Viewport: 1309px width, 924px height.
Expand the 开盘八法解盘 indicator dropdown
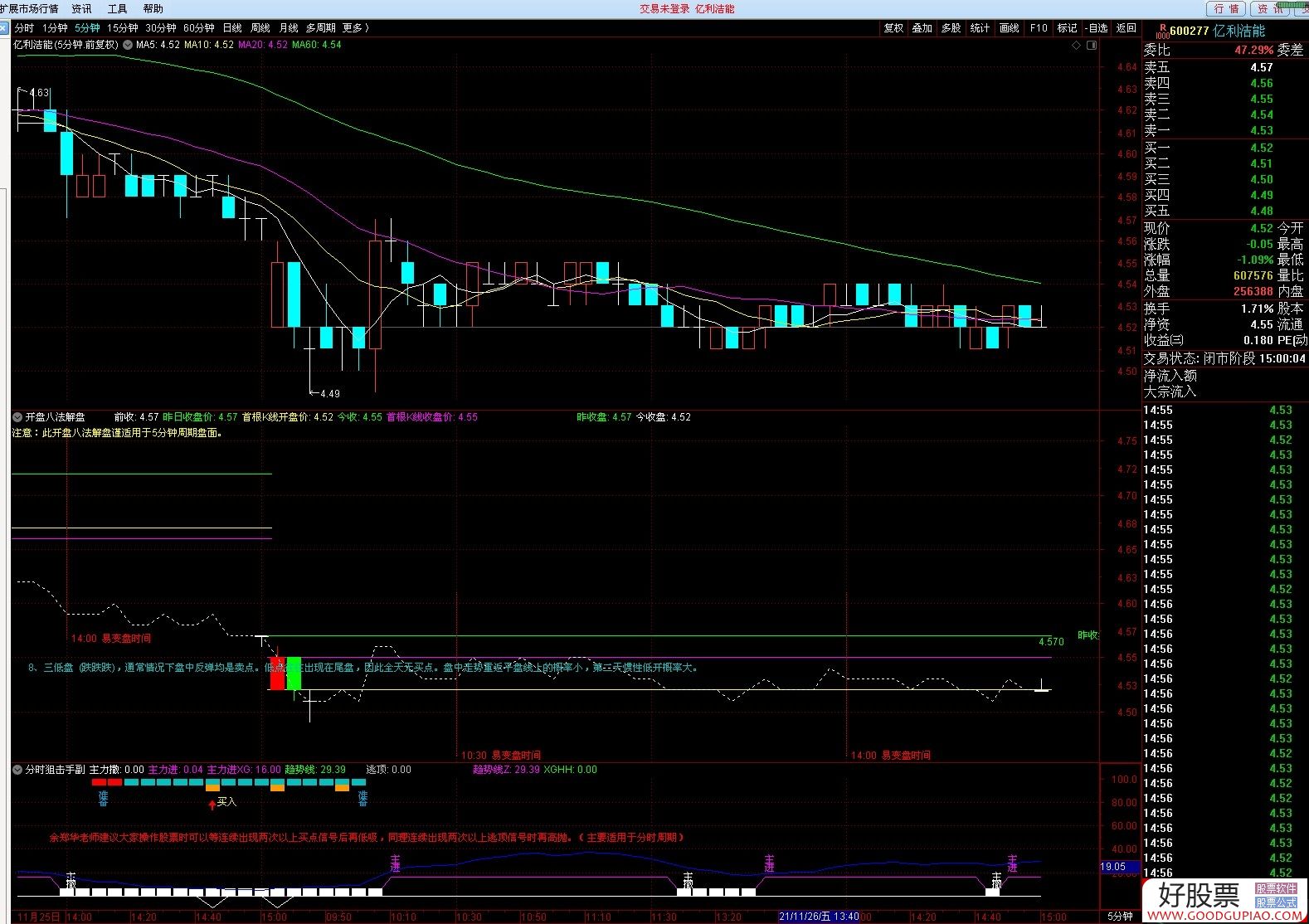click(17, 417)
